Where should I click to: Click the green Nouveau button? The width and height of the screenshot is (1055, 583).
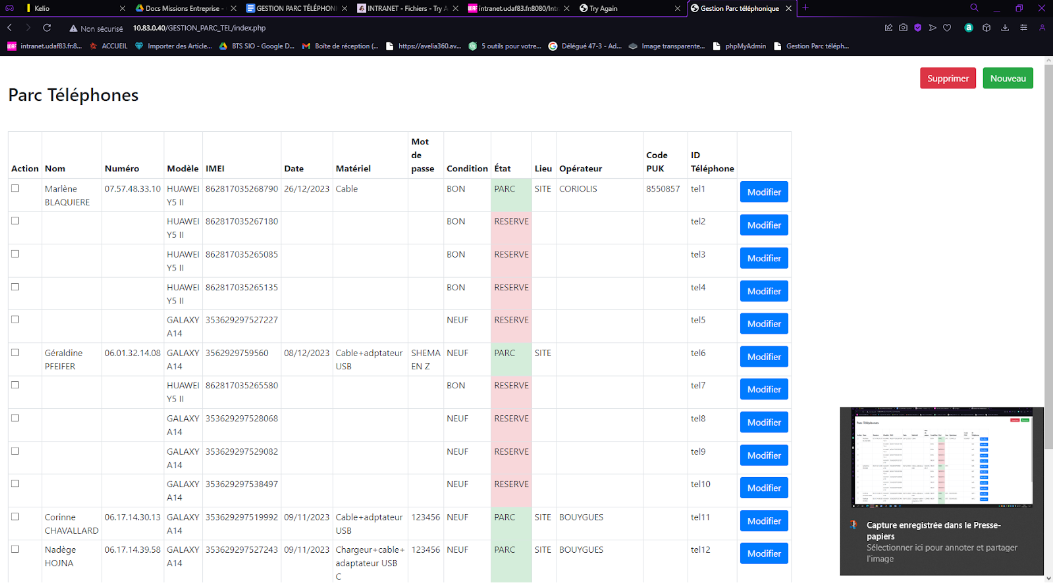1007,78
